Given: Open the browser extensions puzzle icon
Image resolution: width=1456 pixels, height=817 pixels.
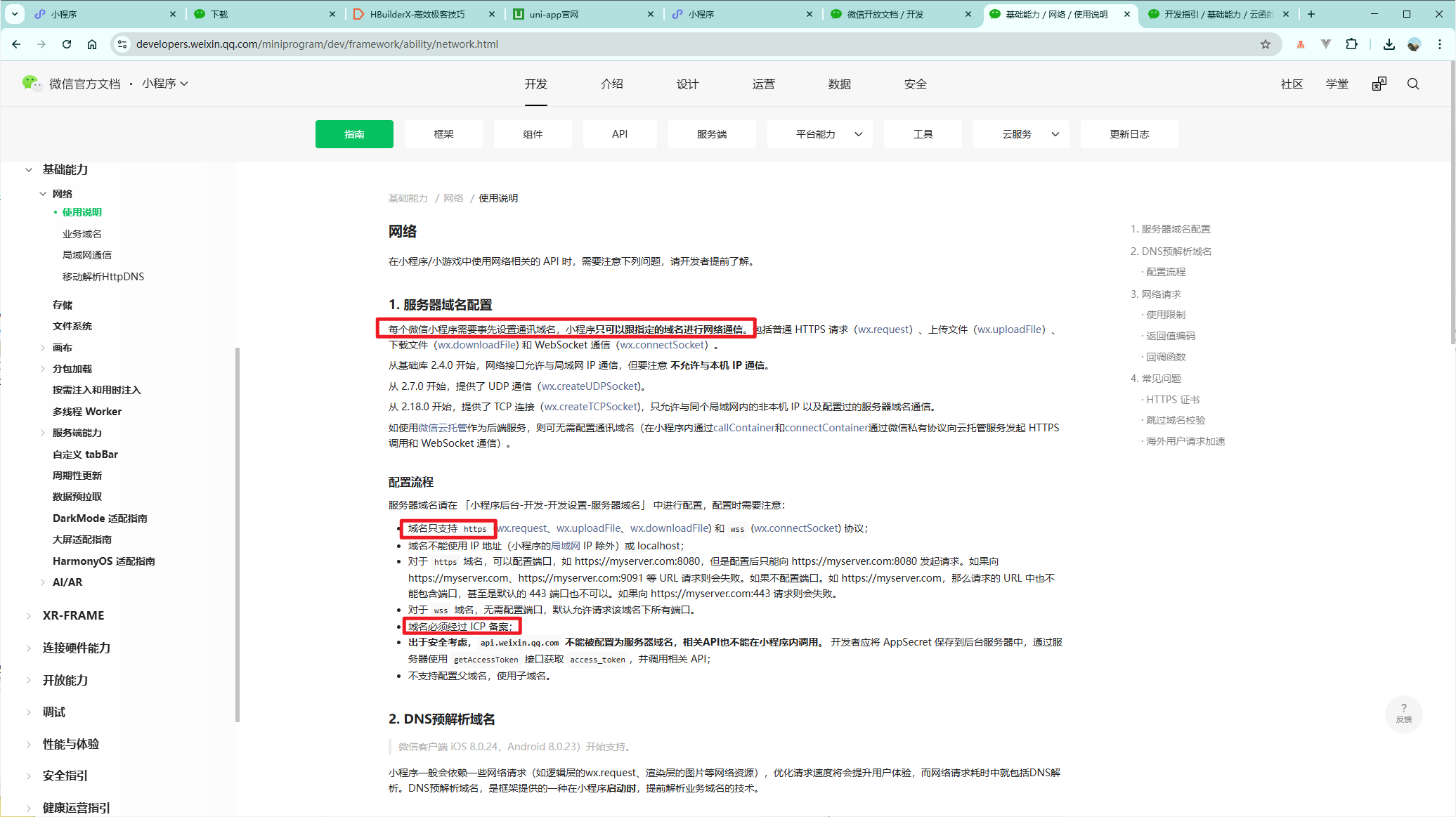Looking at the screenshot, I should point(1351,44).
